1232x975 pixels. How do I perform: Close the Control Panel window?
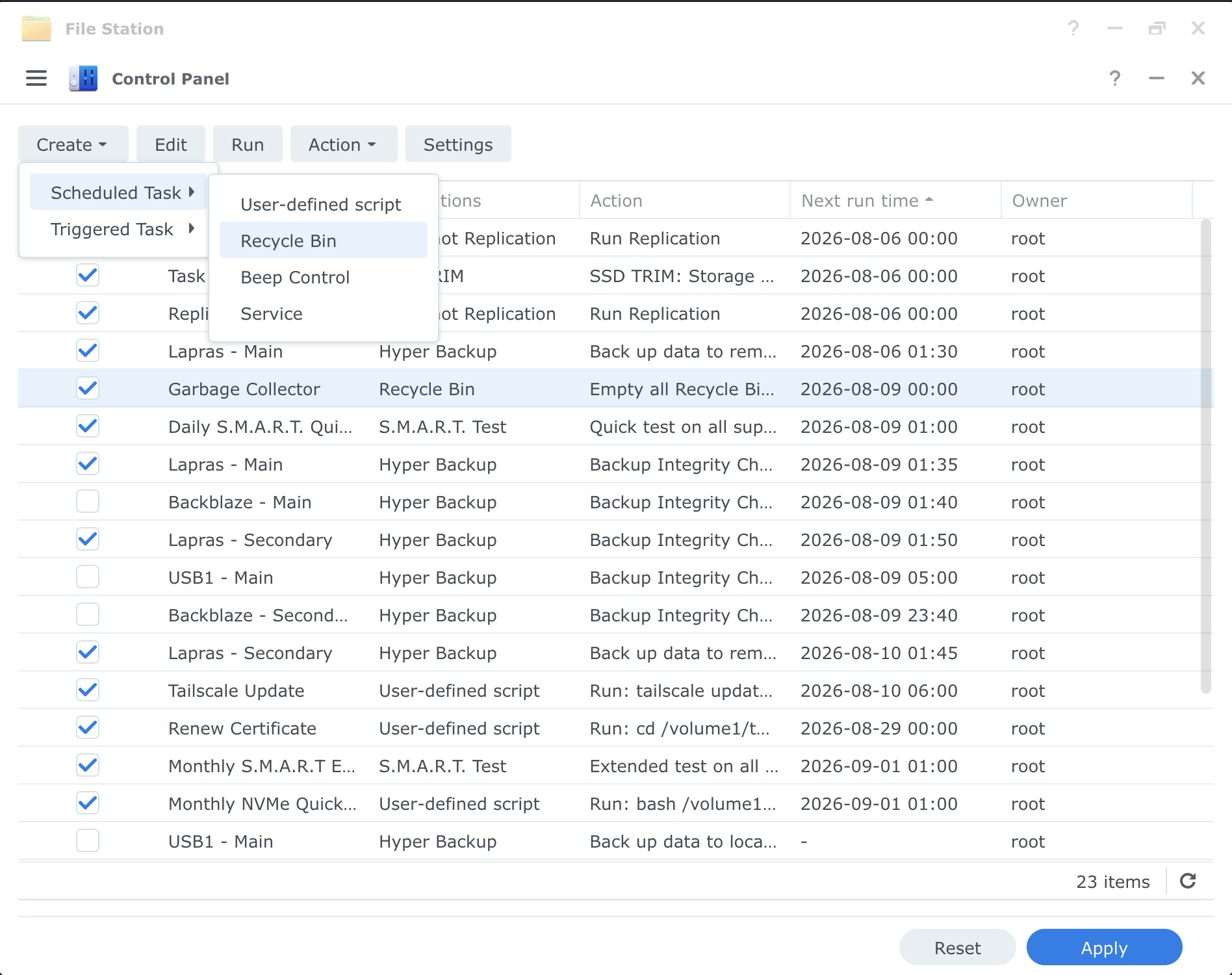coord(1198,79)
